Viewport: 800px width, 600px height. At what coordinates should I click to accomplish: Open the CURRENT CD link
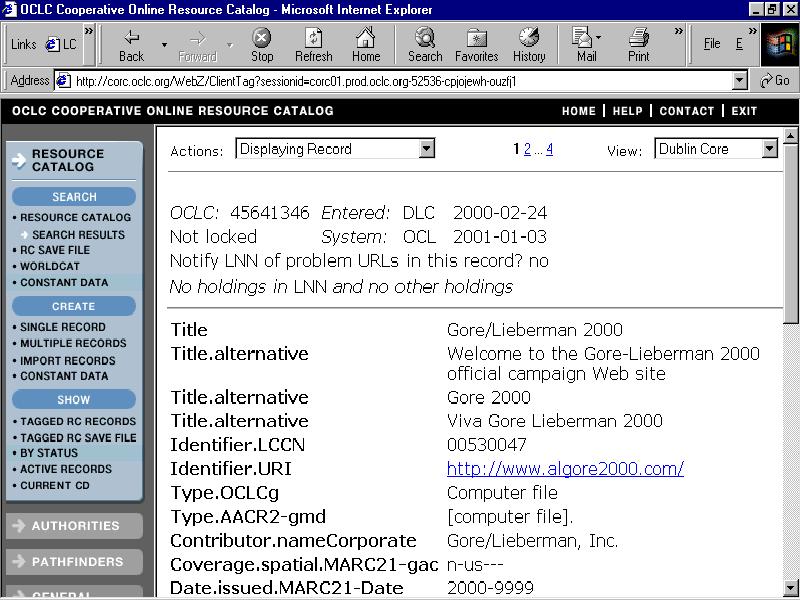[x=55, y=485]
